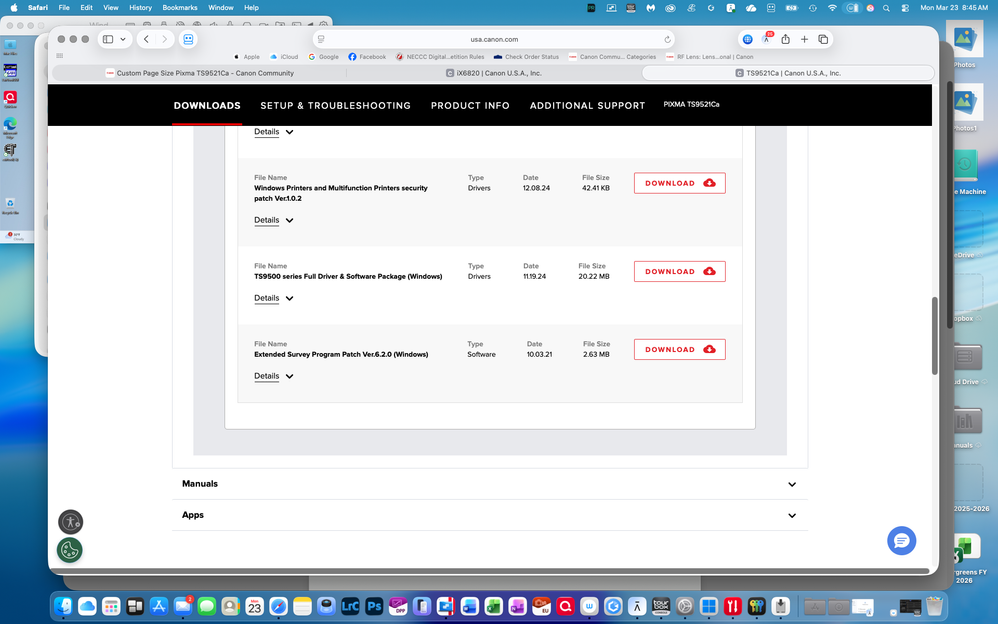
Task: Open the Calendar icon in Dock
Action: coord(255,606)
